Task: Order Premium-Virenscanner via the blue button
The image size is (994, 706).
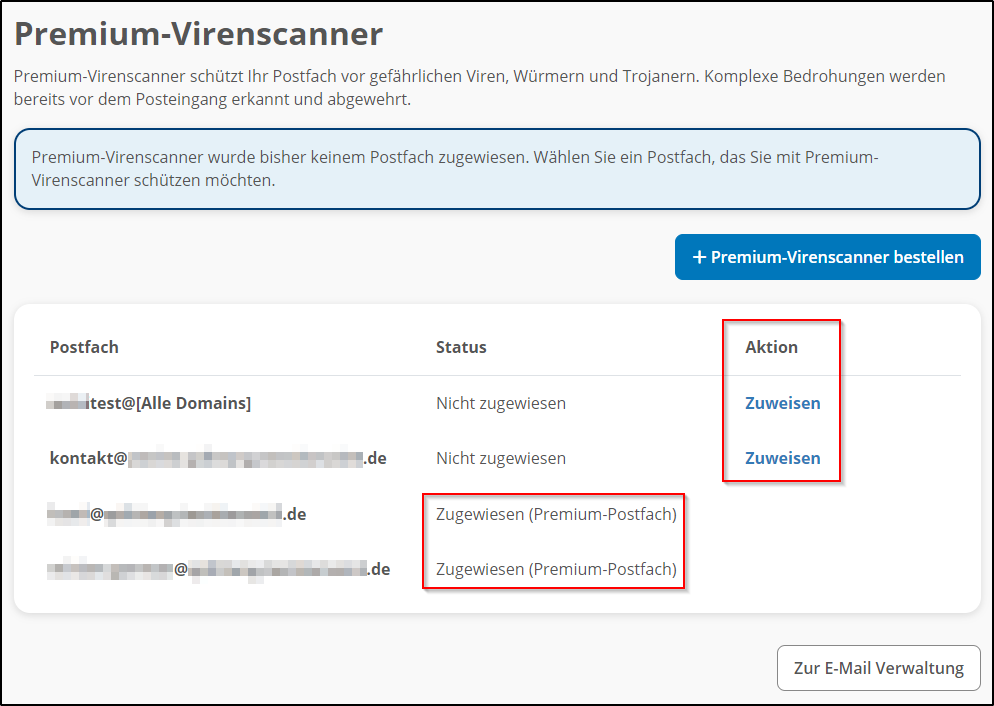Action: (x=827, y=257)
